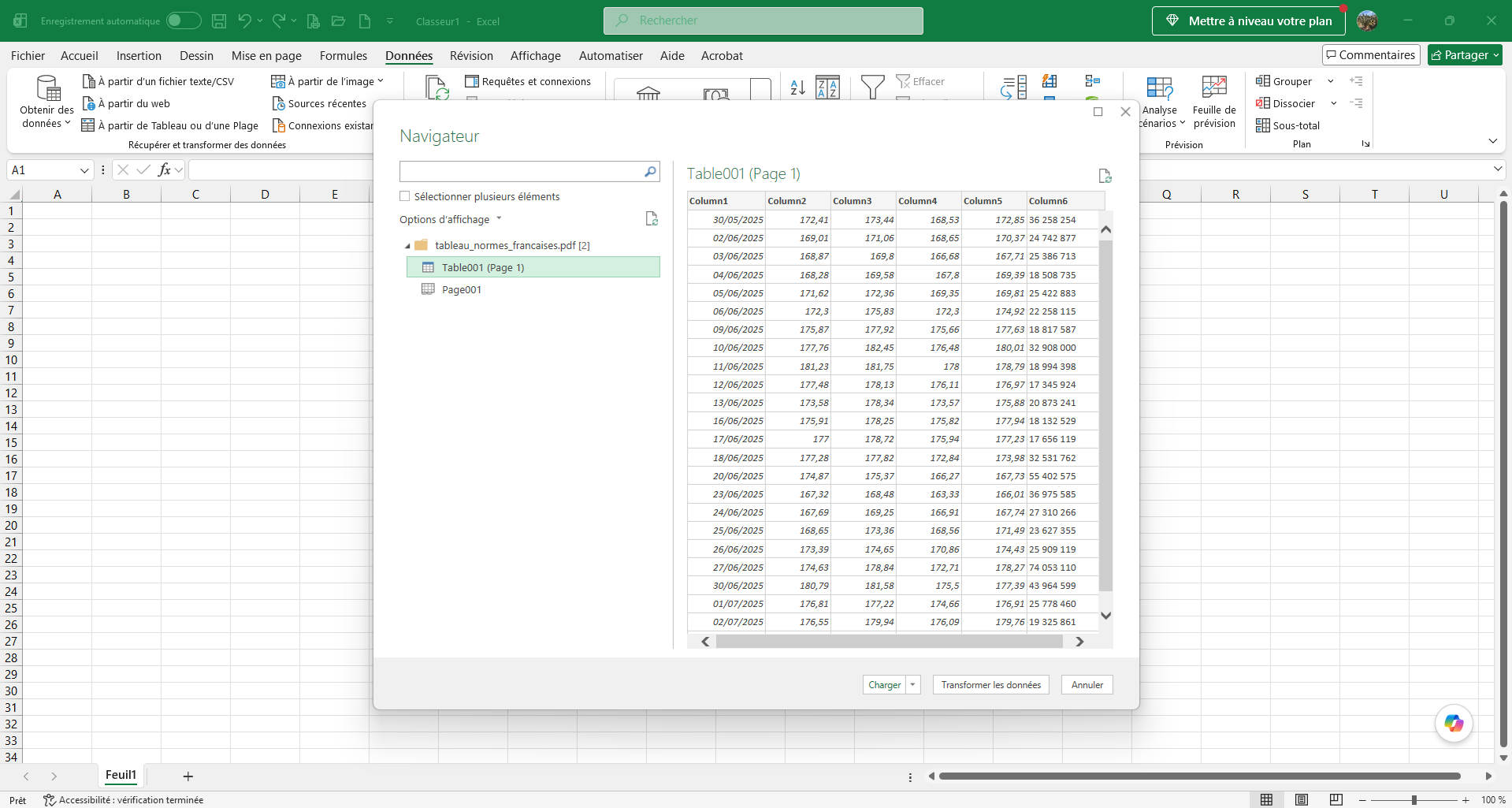Check Sélectionner plusieurs éléments
The height and width of the screenshot is (808, 1512).
tap(405, 196)
